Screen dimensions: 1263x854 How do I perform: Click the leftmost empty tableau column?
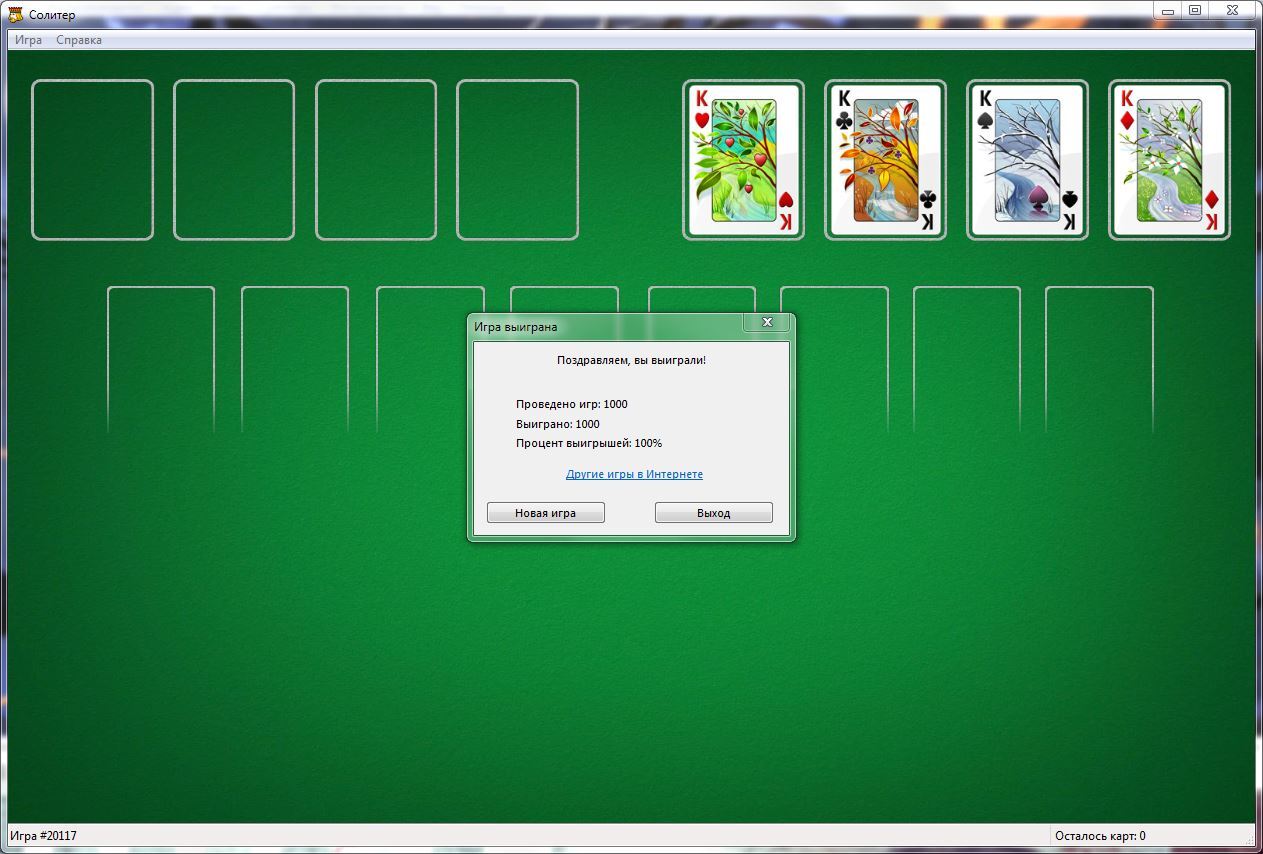pyautogui.click(x=161, y=358)
